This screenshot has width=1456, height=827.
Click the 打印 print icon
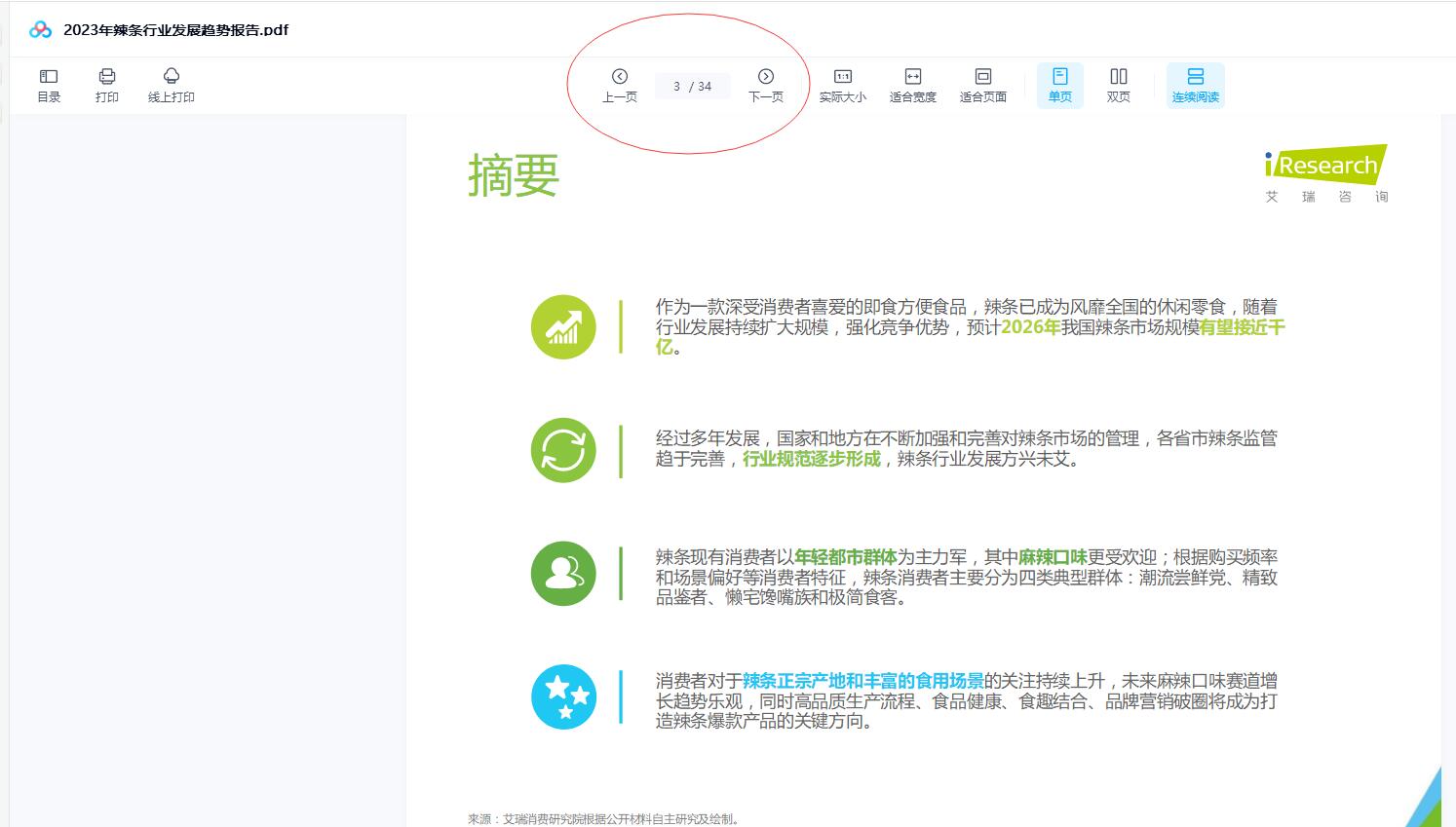107,85
